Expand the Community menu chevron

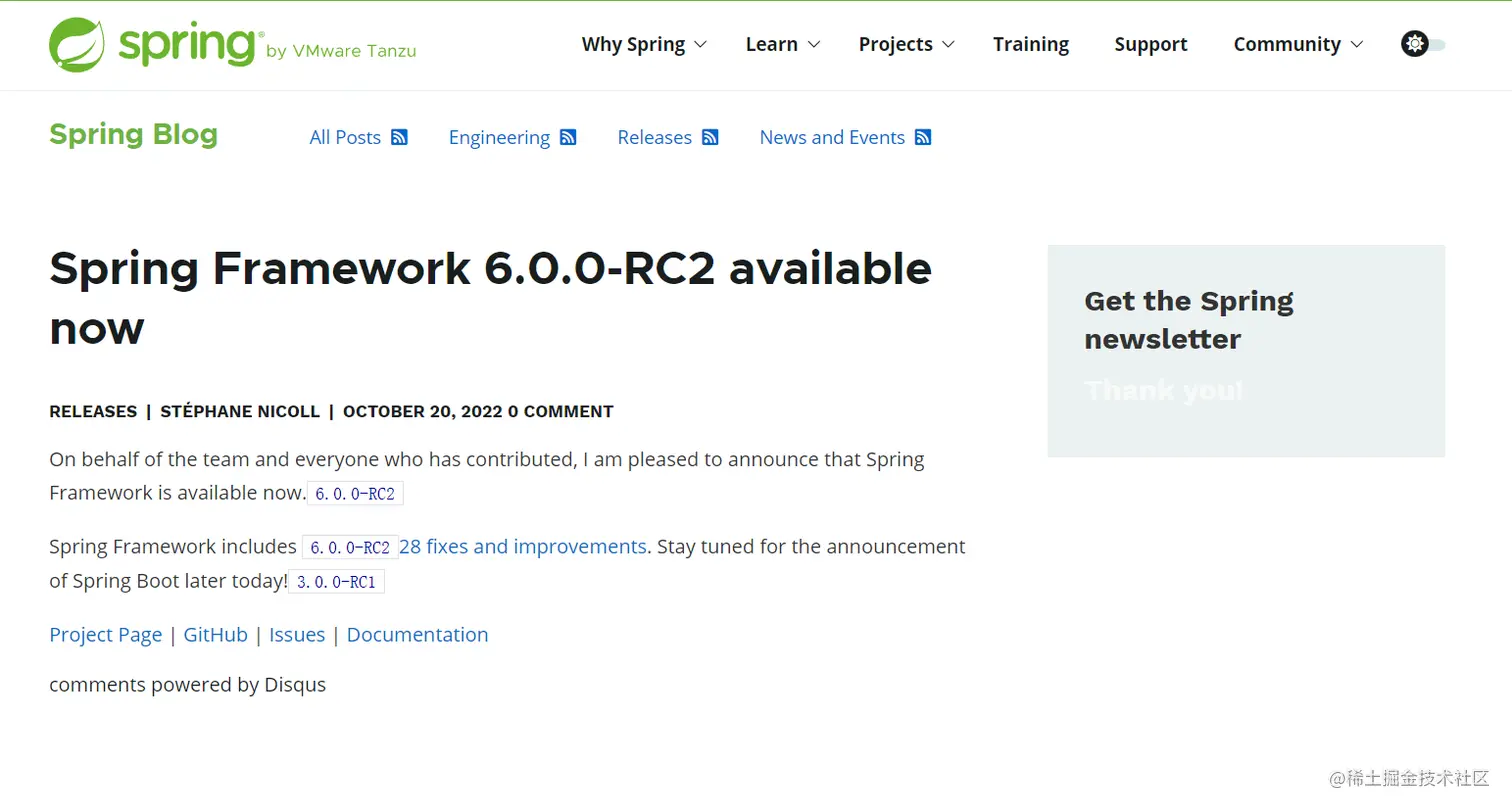click(1357, 44)
